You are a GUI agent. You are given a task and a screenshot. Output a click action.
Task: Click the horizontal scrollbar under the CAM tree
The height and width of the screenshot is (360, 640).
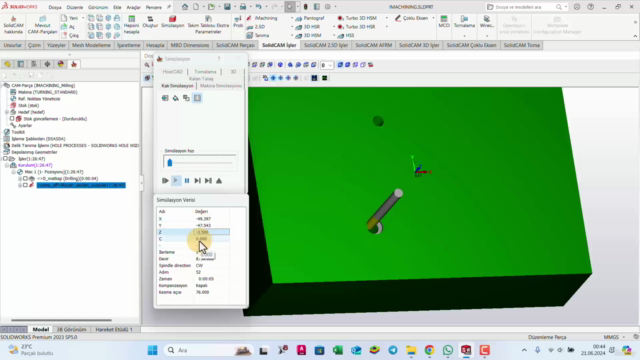click(61, 320)
